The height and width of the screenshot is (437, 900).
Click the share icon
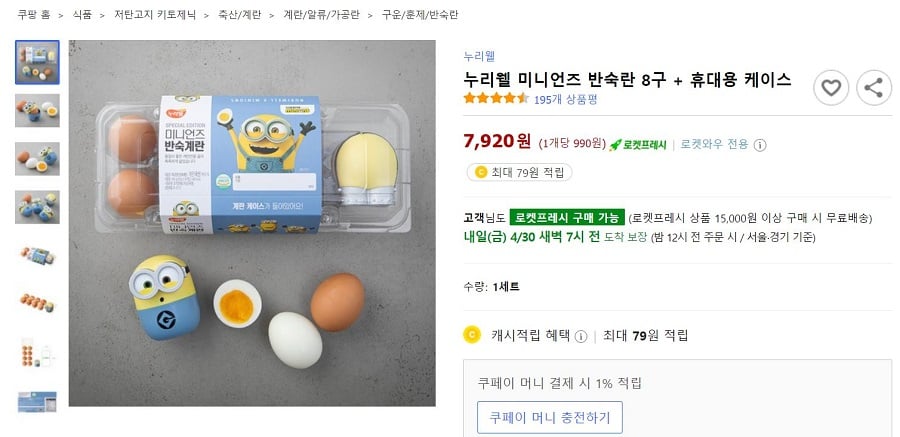point(874,88)
